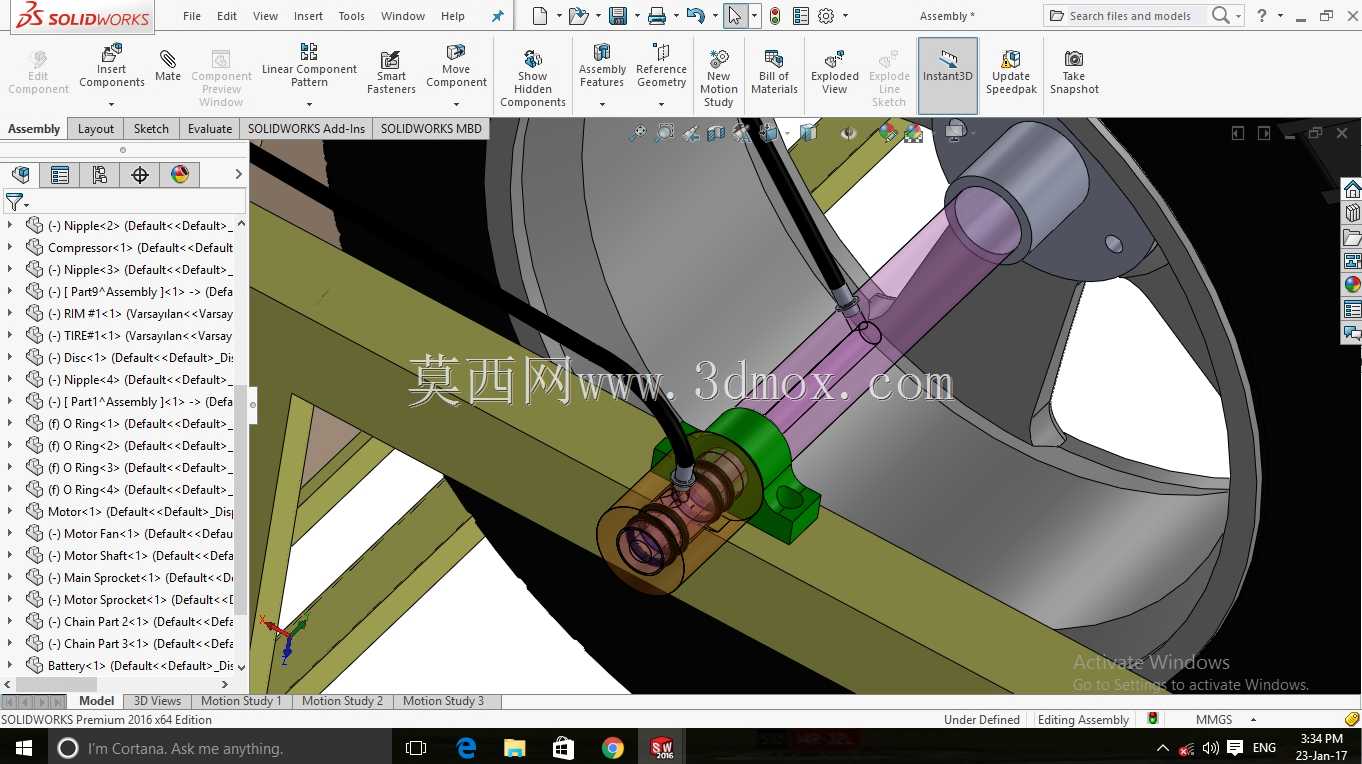Image resolution: width=1362 pixels, height=764 pixels.
Task: Switch to PropertyManager tab icon
Action: click(60, 175)
